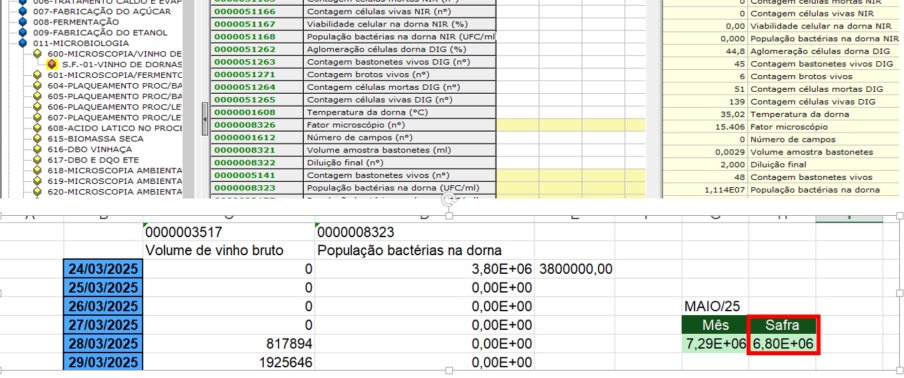This screenshot has height=378, width=904.
Task: Select code 0000051262 in the table
Action: pos(257,49)
